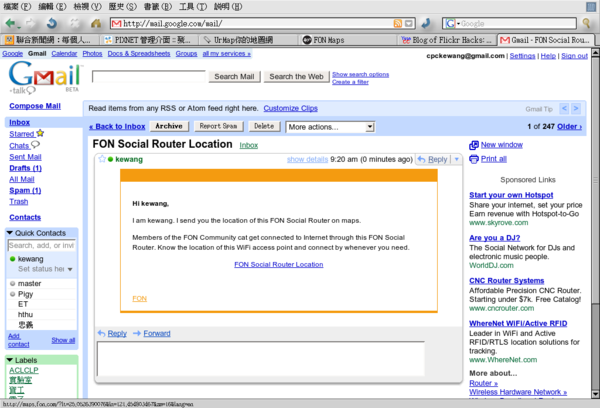Click the Stop loading icon

click(74, 23)
